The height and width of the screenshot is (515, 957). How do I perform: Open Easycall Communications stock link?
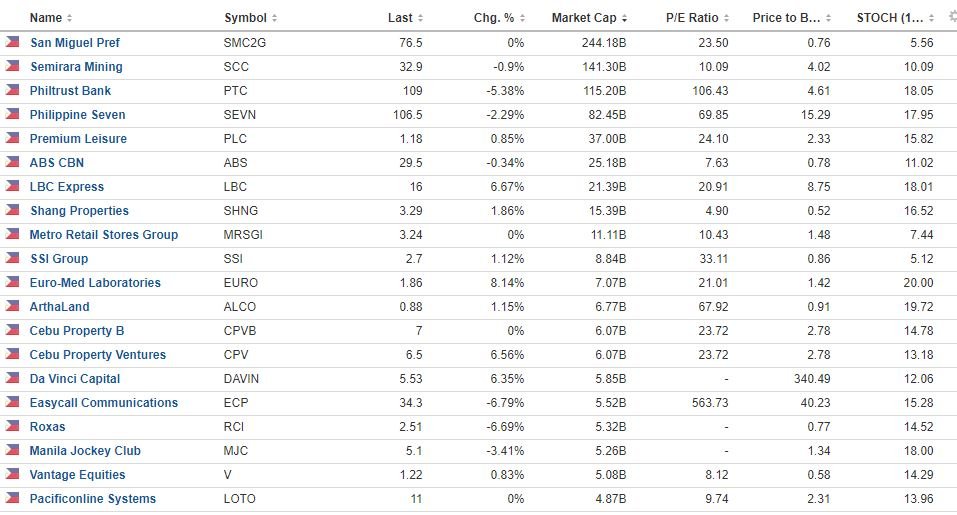[104, 403]
